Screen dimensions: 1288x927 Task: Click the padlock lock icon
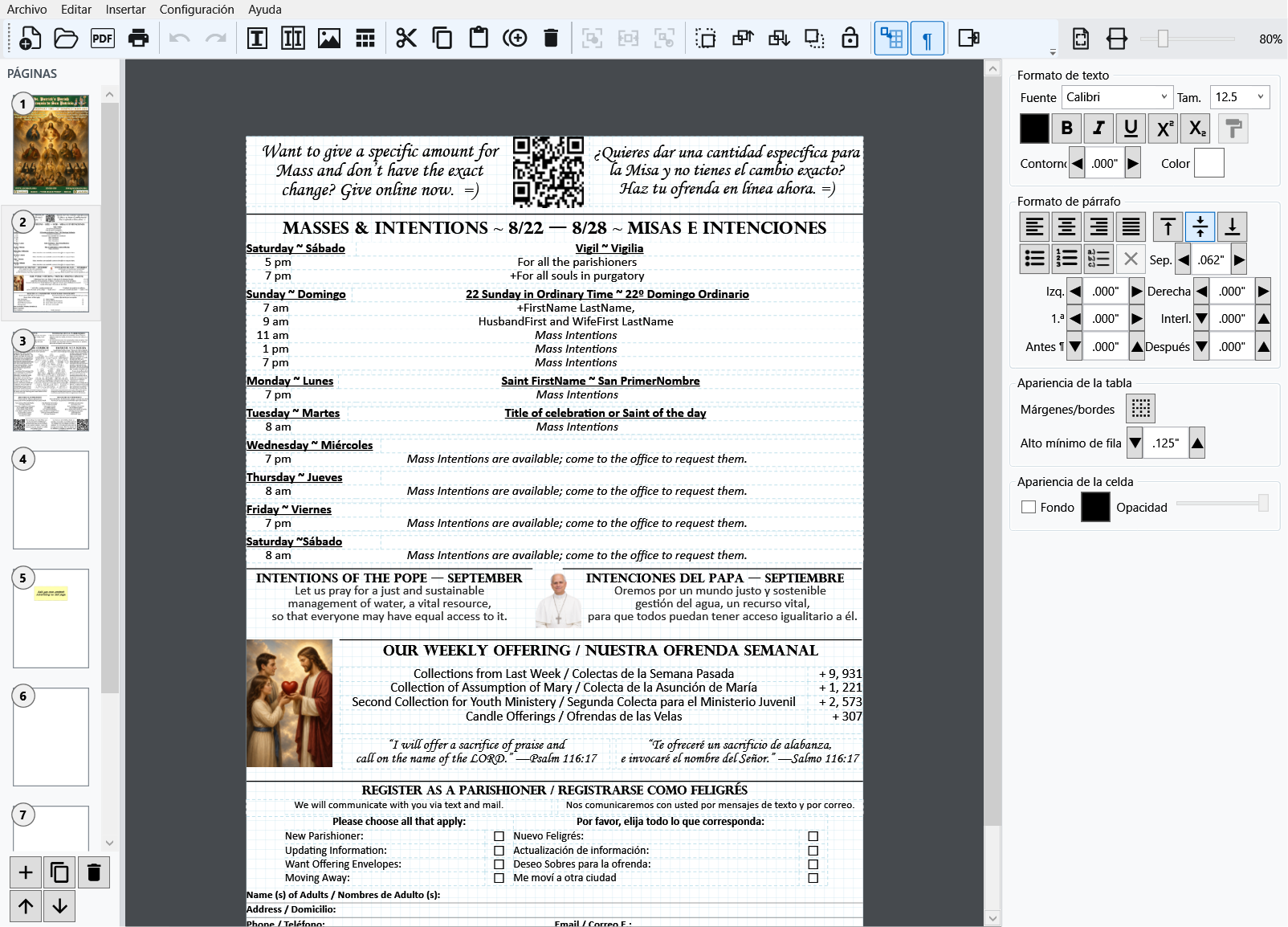pos(850,39)
